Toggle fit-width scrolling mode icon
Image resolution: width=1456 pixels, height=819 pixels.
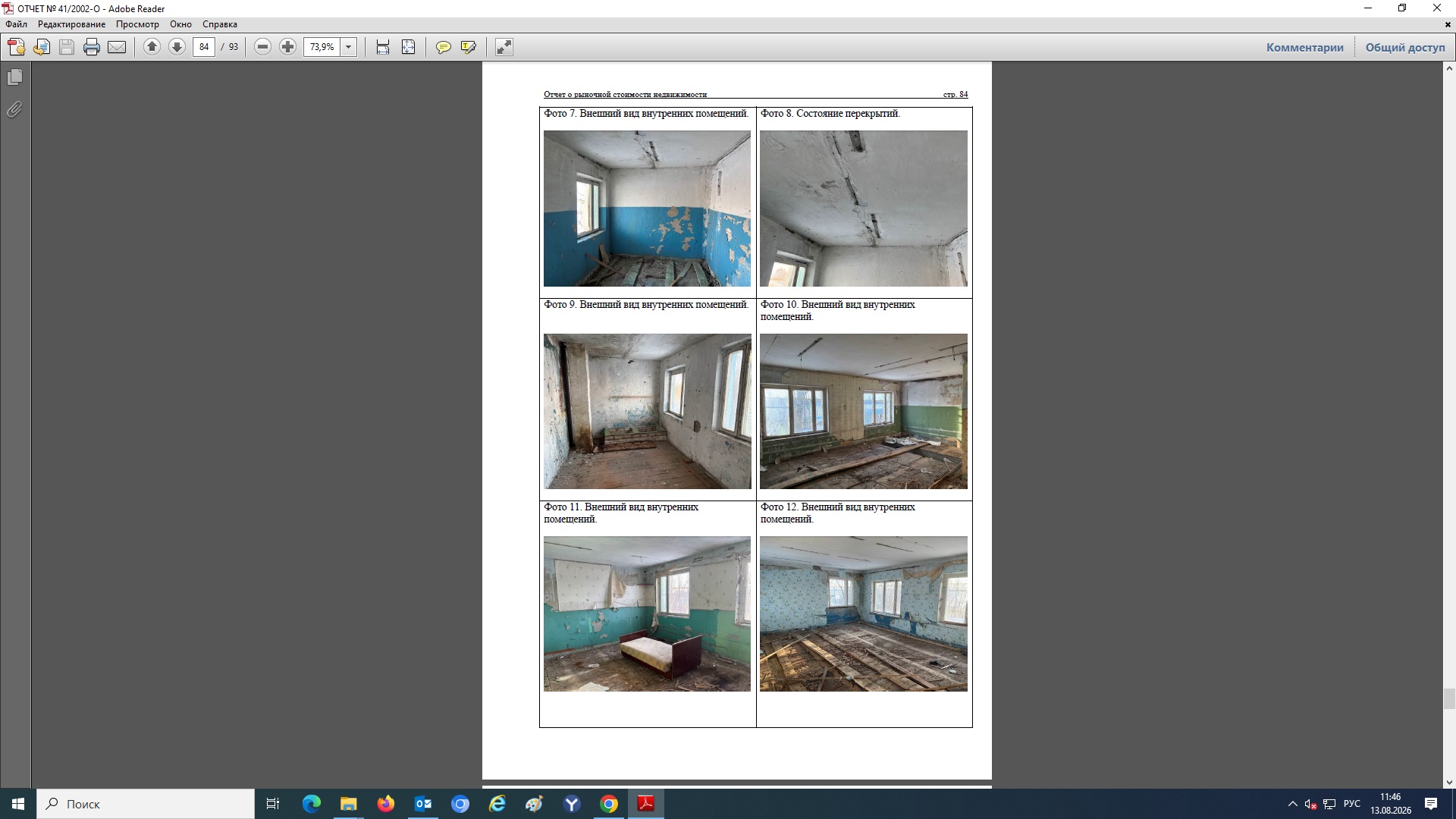[x=383, y=47]
